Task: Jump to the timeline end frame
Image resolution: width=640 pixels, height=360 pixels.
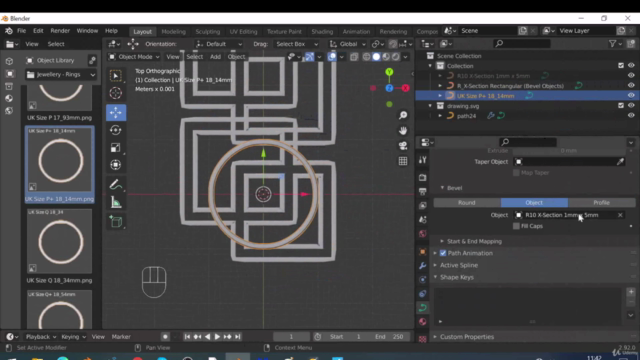Action: (x=238, y=337)
